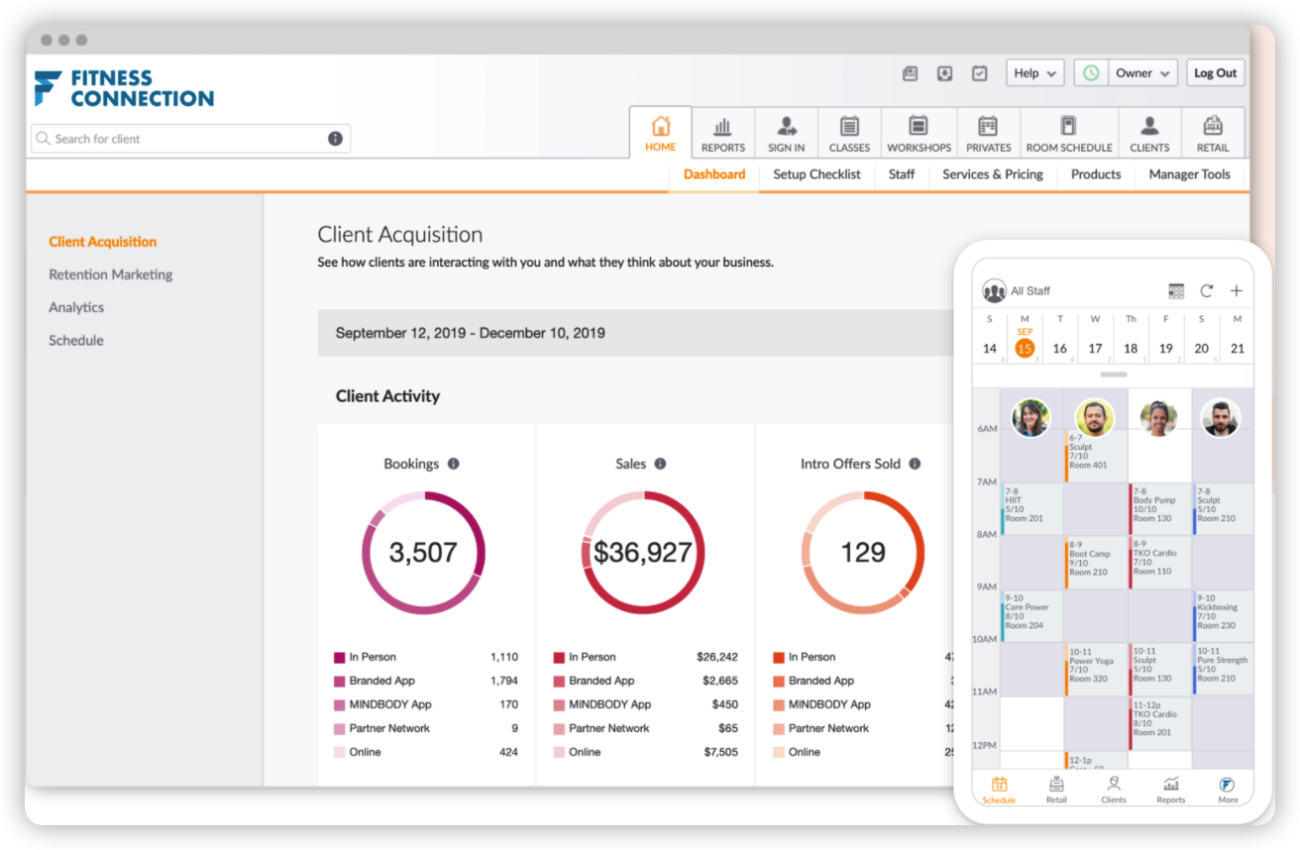Open the Sign In page

tap(786, 134)
